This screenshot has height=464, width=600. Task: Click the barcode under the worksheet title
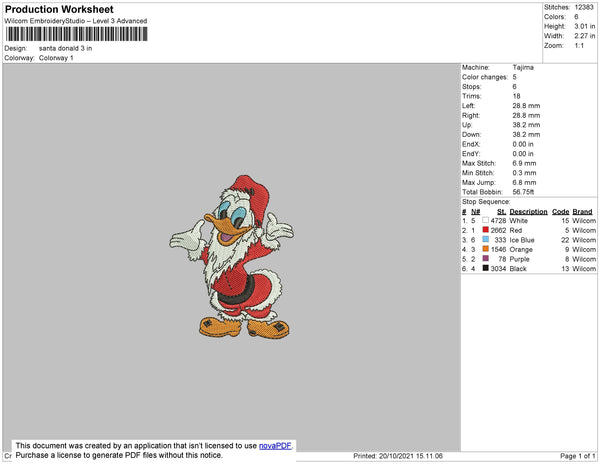coord(77,34)
